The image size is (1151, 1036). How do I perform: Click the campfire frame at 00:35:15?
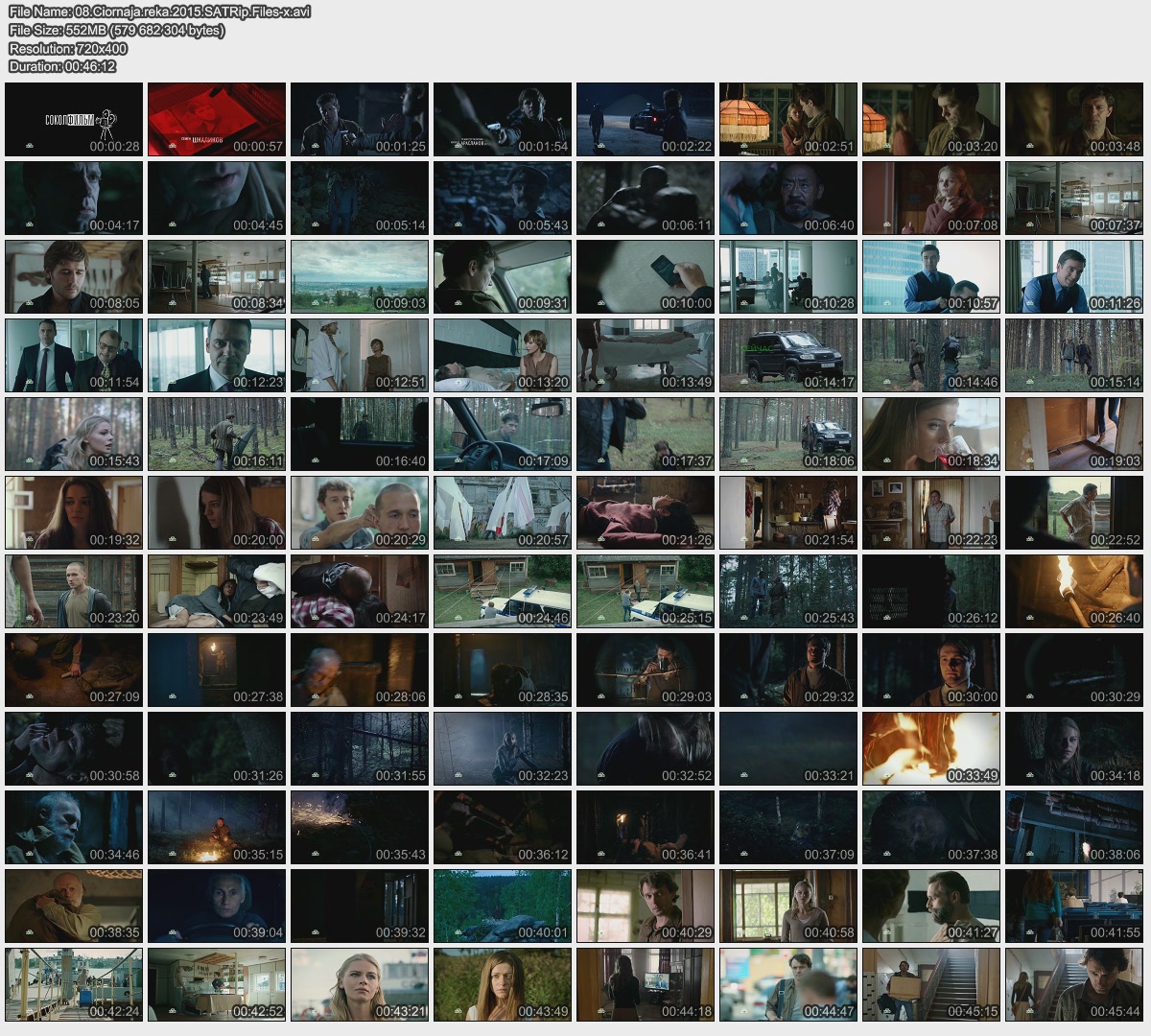click(x=217, y=827)
